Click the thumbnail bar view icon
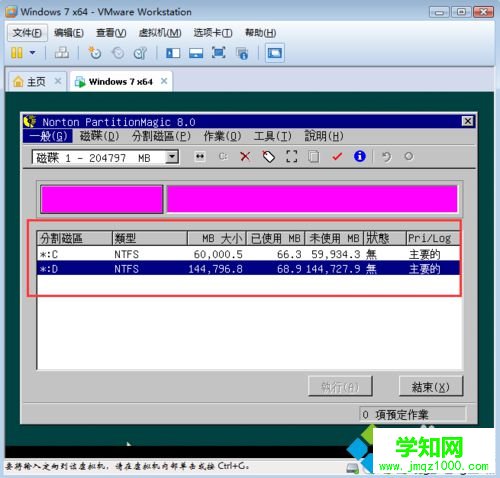500x478 pixels. [196, 53]
